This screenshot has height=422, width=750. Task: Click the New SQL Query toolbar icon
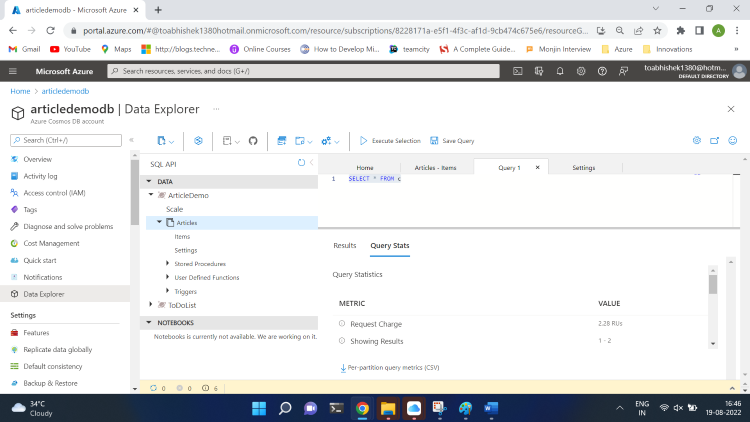click(282, 141)
